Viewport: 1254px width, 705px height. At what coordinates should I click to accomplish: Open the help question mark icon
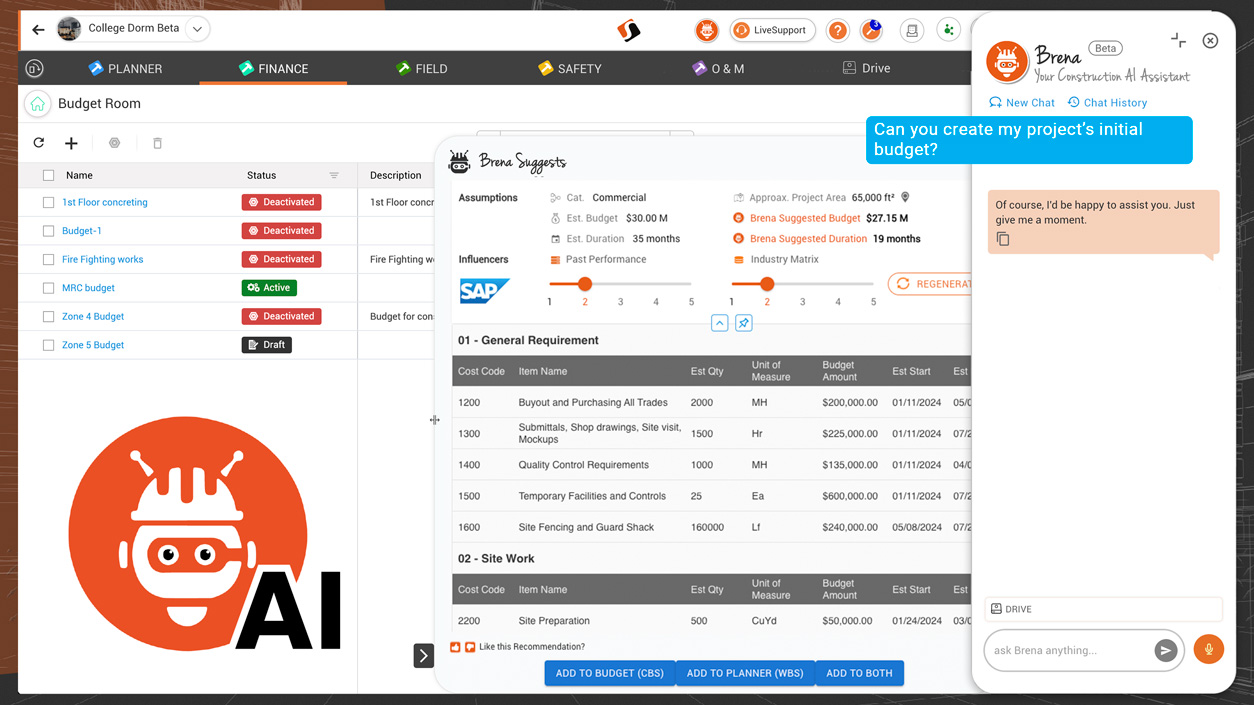tap(838, 30)
